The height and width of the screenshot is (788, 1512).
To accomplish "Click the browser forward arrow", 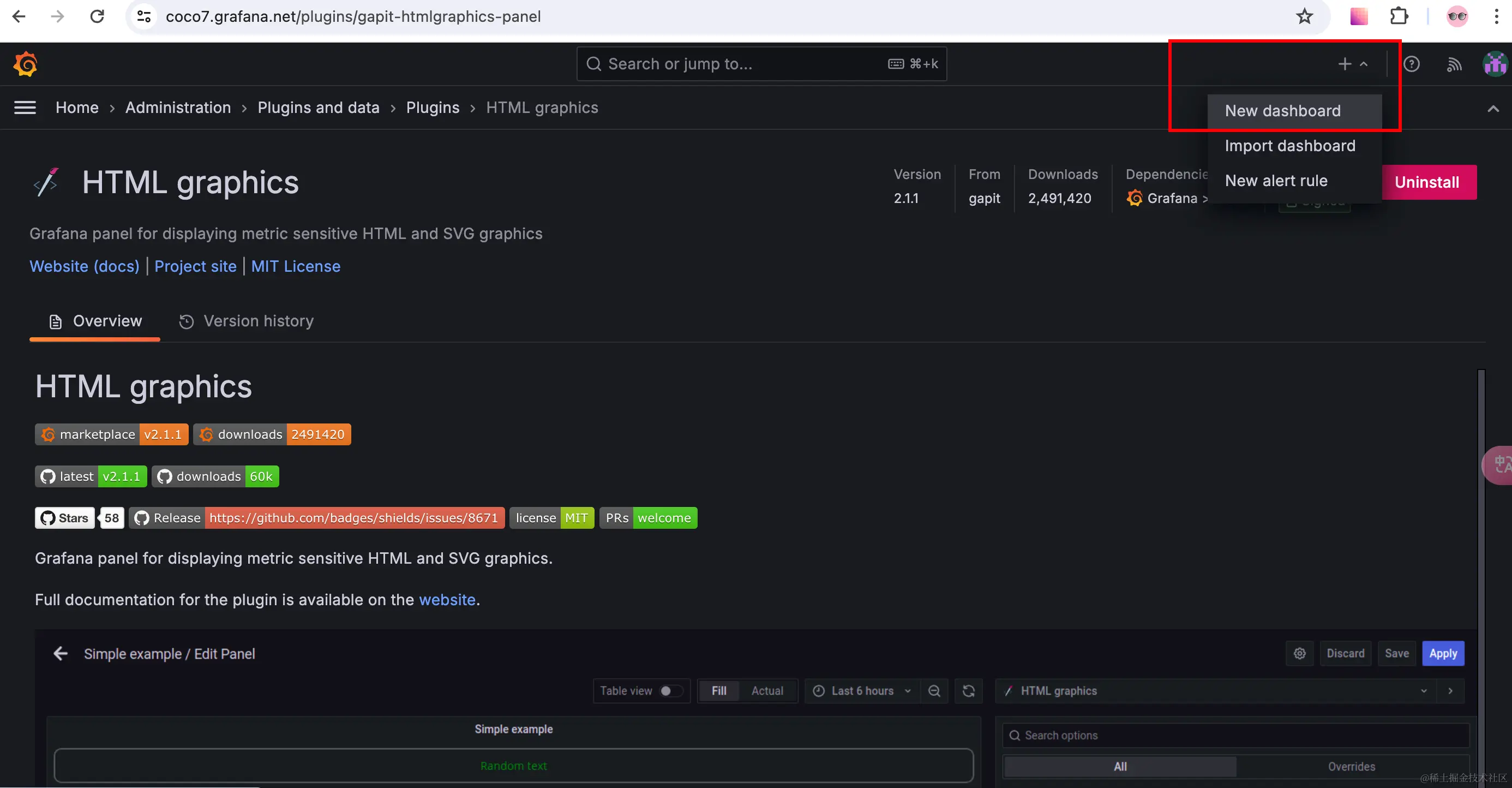I will [x=57, y=16].
